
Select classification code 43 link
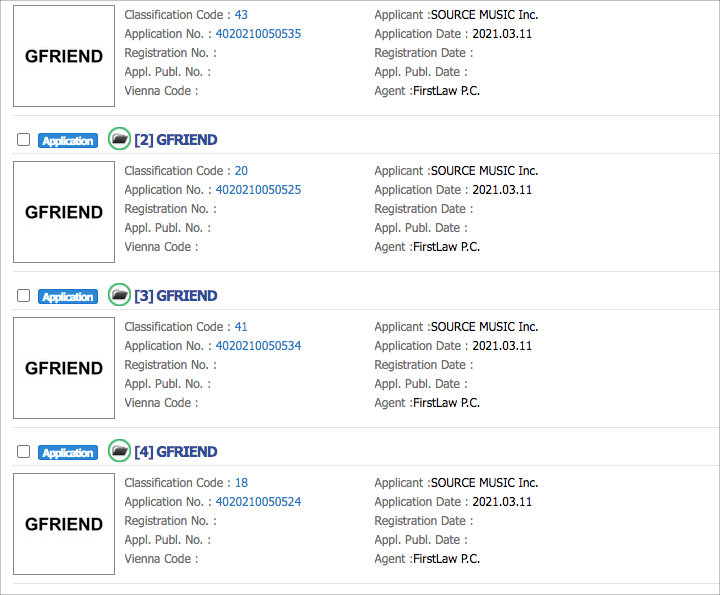tap(241, 15)
